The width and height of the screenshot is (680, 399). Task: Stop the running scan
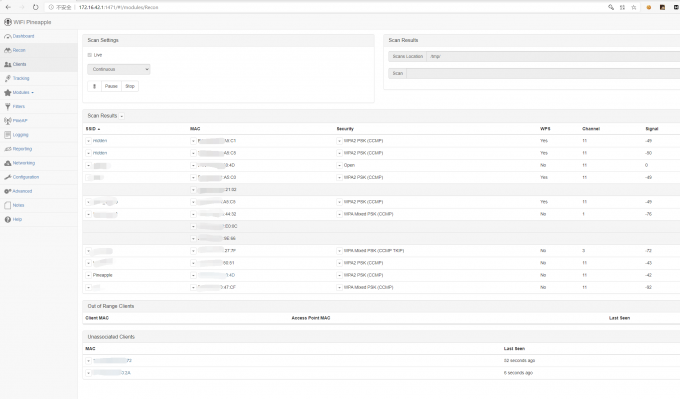click(x=130, y=86)
